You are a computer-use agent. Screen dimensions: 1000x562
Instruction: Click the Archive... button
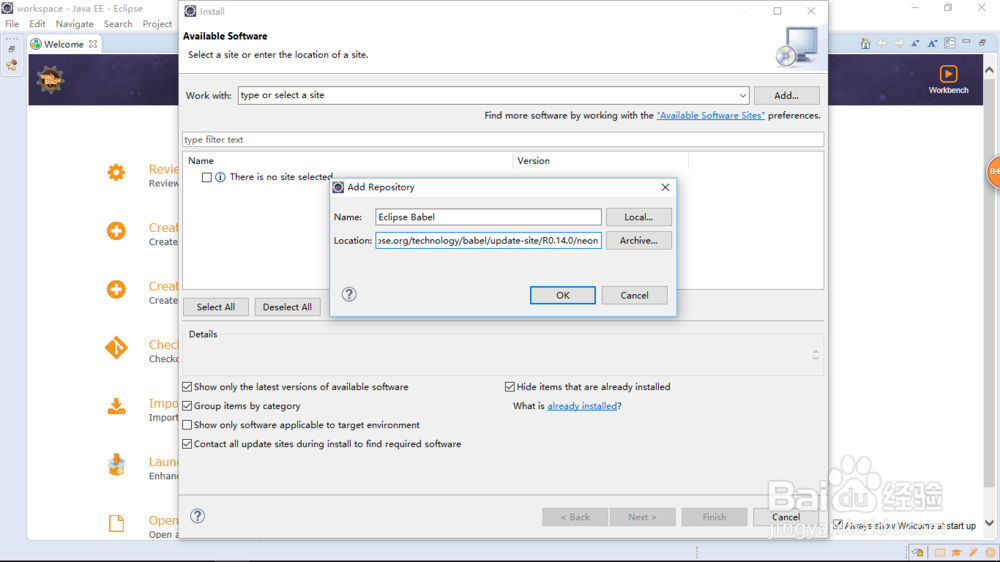point(638,240)
